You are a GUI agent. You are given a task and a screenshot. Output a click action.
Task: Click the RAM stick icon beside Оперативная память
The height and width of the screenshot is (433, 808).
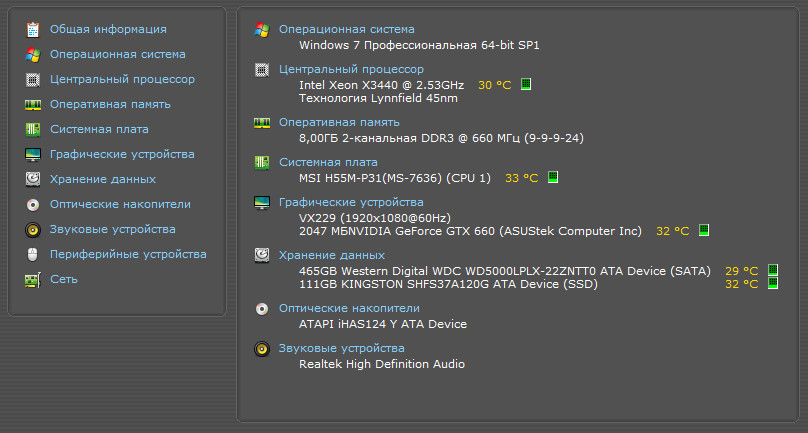pos(33,105)
